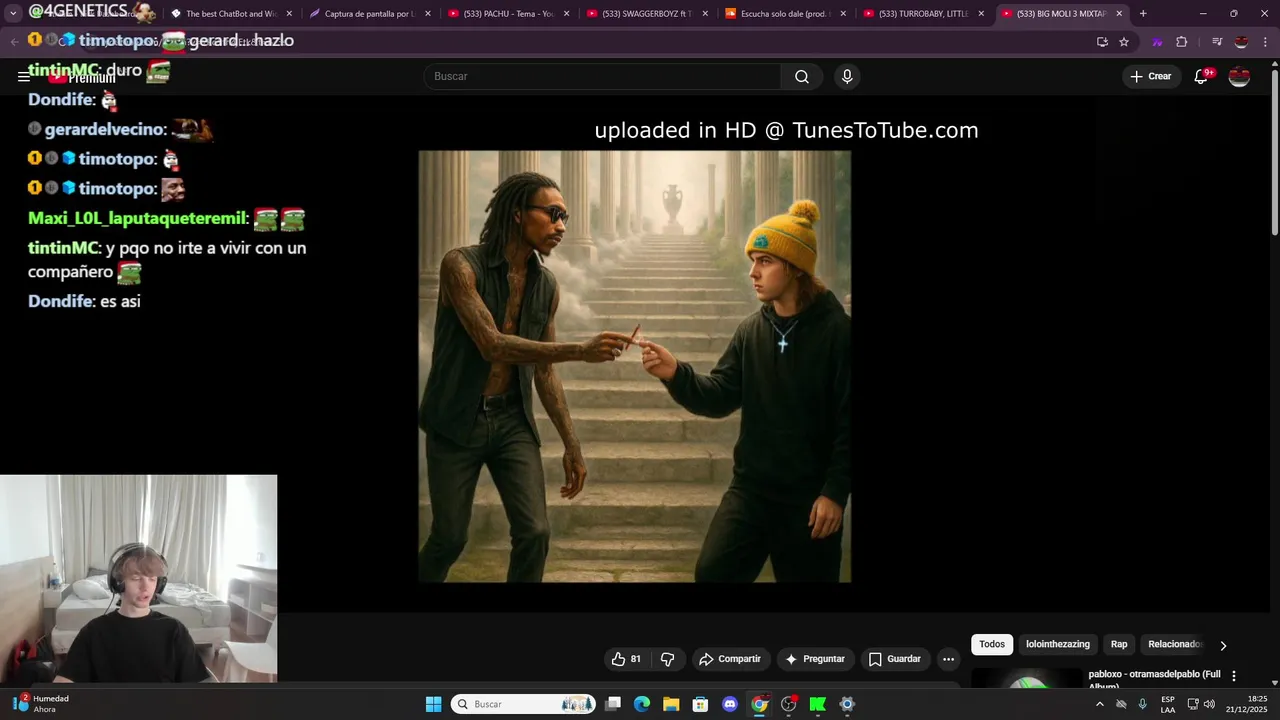
Task: Focus the YouTube Buscar search field
Action: [x=603, y=77]
